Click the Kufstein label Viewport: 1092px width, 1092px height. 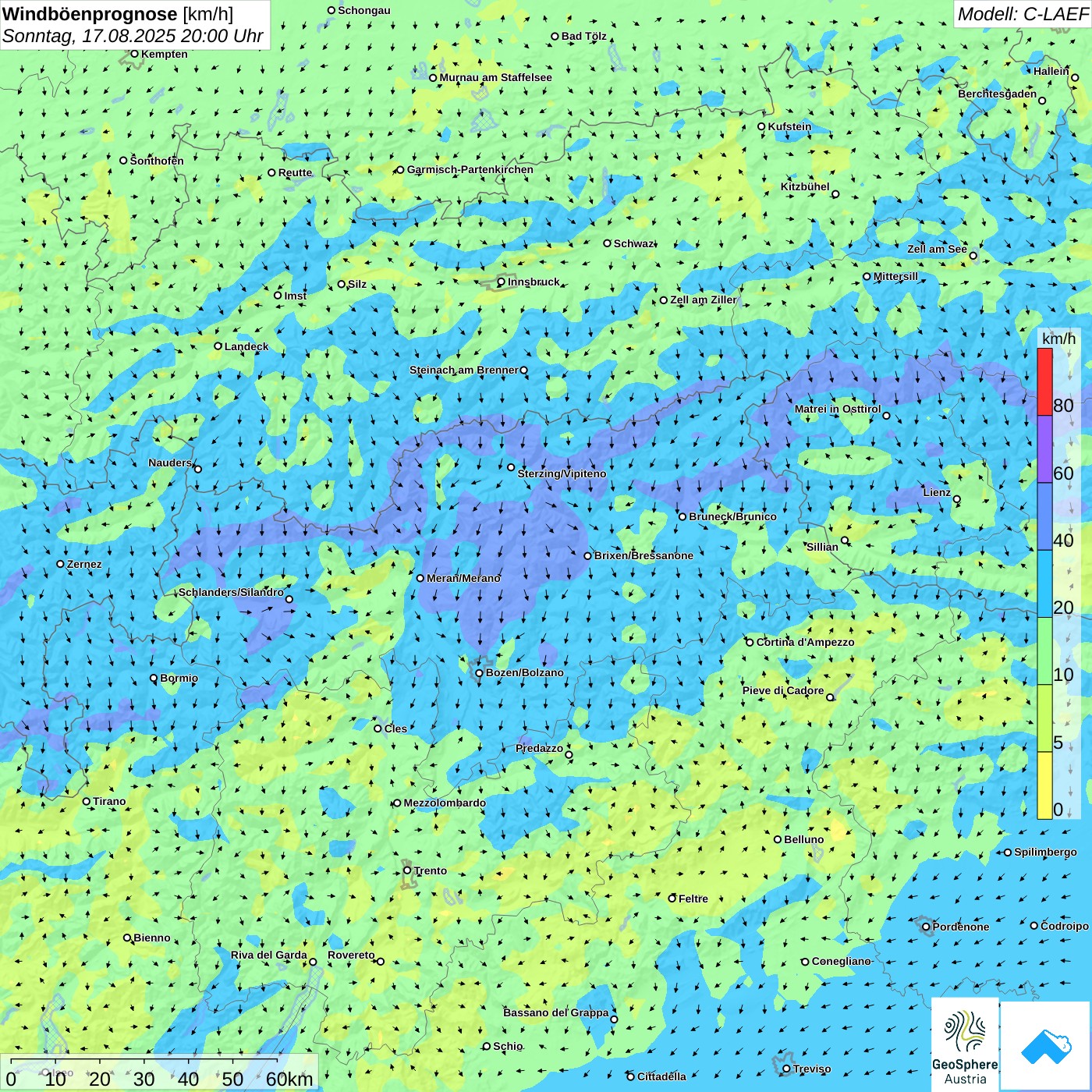[789, 126]
